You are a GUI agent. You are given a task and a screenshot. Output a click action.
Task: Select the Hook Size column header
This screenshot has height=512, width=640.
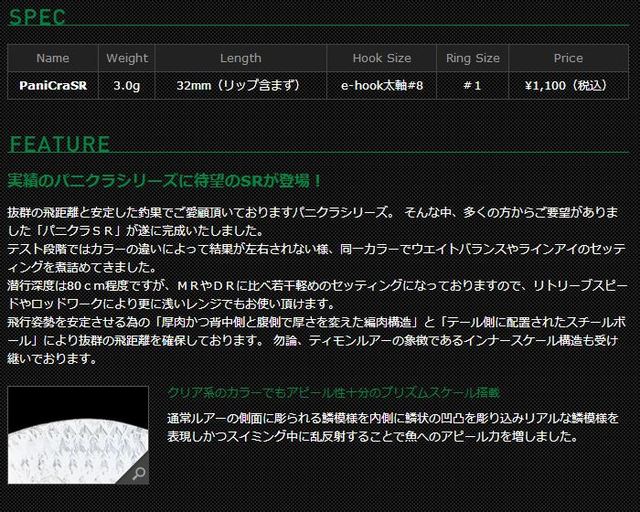tap(382, 58)
